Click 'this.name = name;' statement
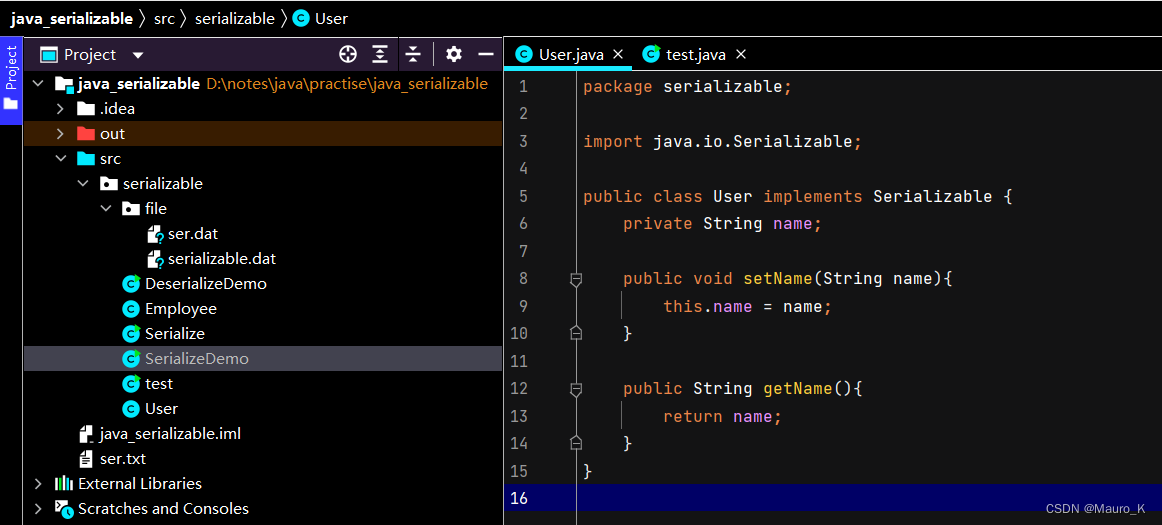Viewport: 1162px width, 525px height. point(748,306)
